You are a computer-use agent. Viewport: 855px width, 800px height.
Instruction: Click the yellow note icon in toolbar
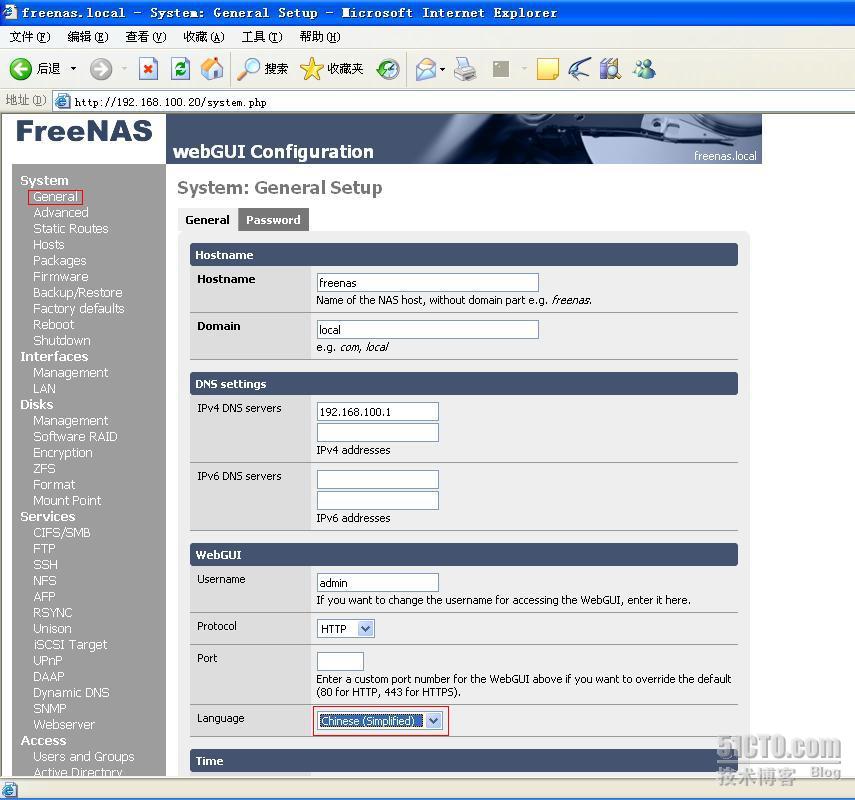(x=547, y=69)
